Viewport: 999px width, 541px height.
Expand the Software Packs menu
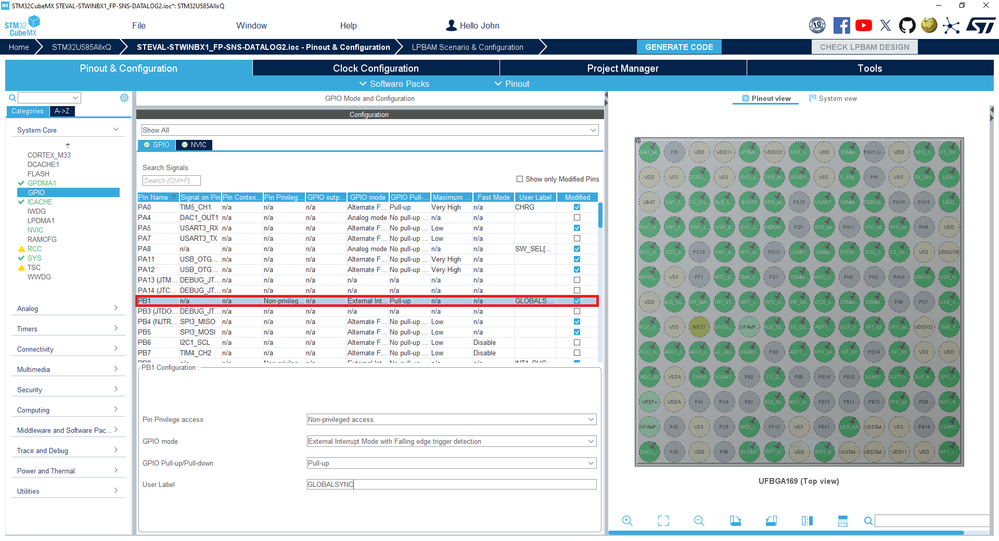[394, 83]
